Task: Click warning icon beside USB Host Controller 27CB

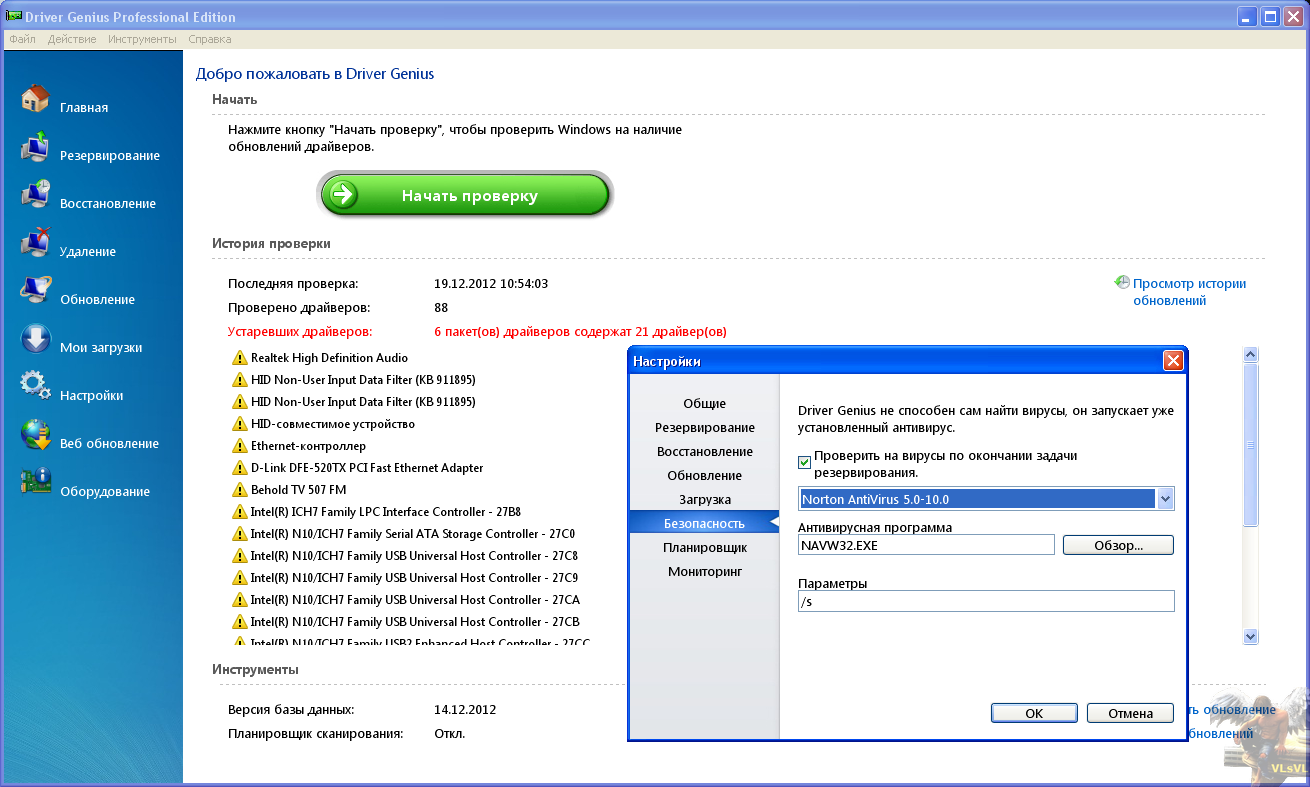Action: tap(239, 622)
